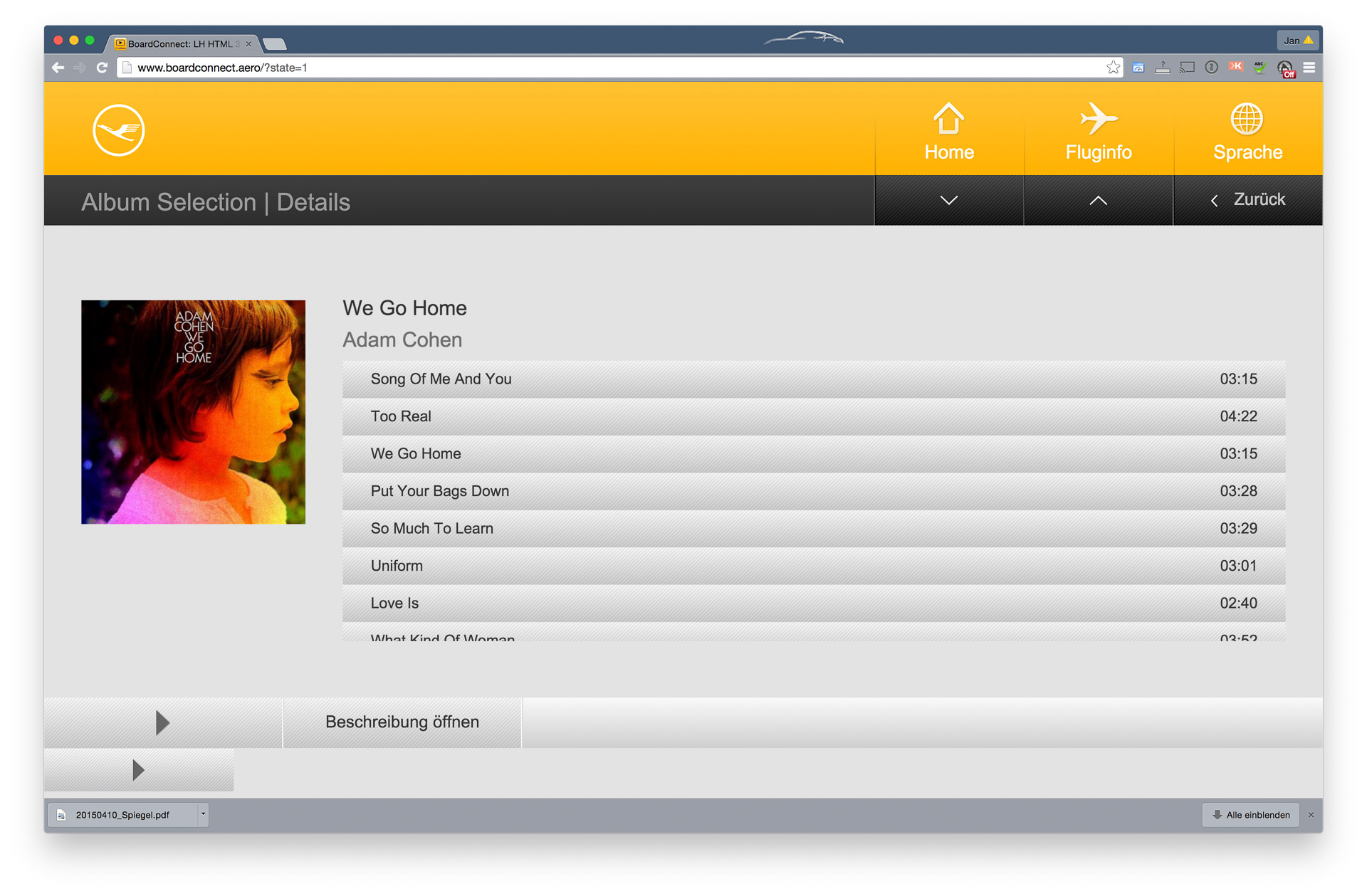Click the Album Selection | Details heading
This screenshot has width=1367, height=896.
tap(216, 202)
